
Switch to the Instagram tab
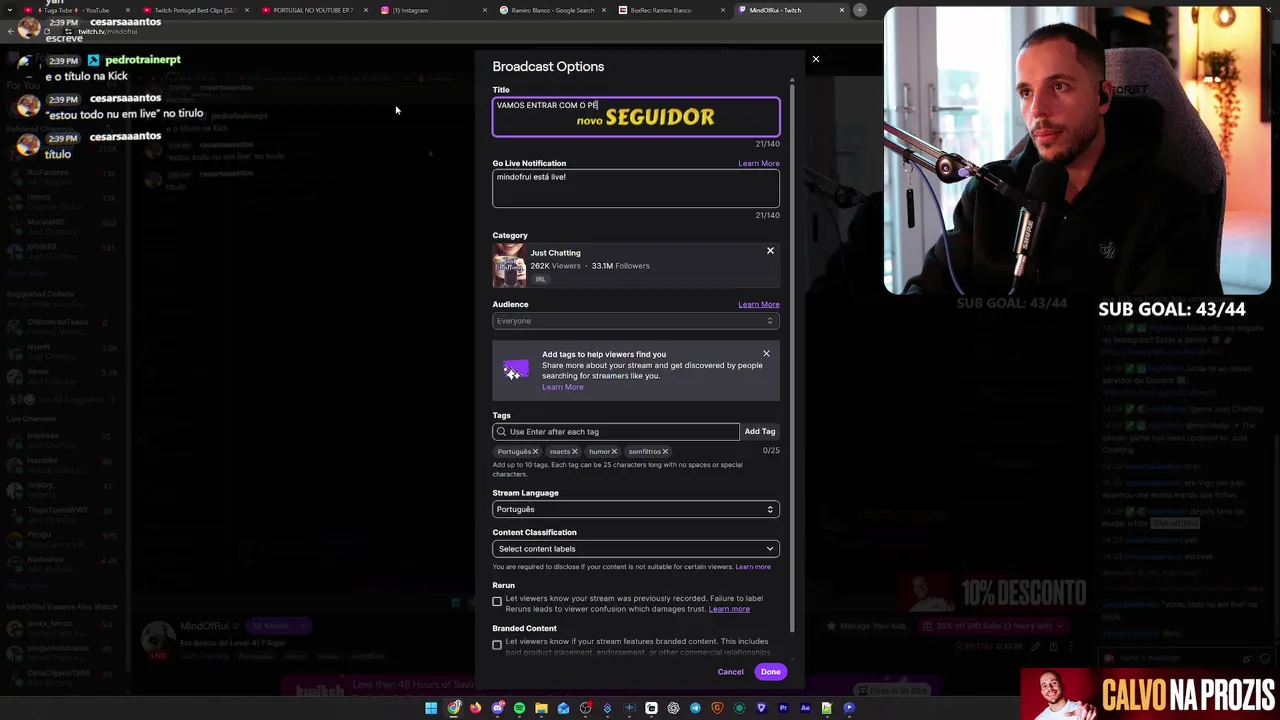point(432,10)
